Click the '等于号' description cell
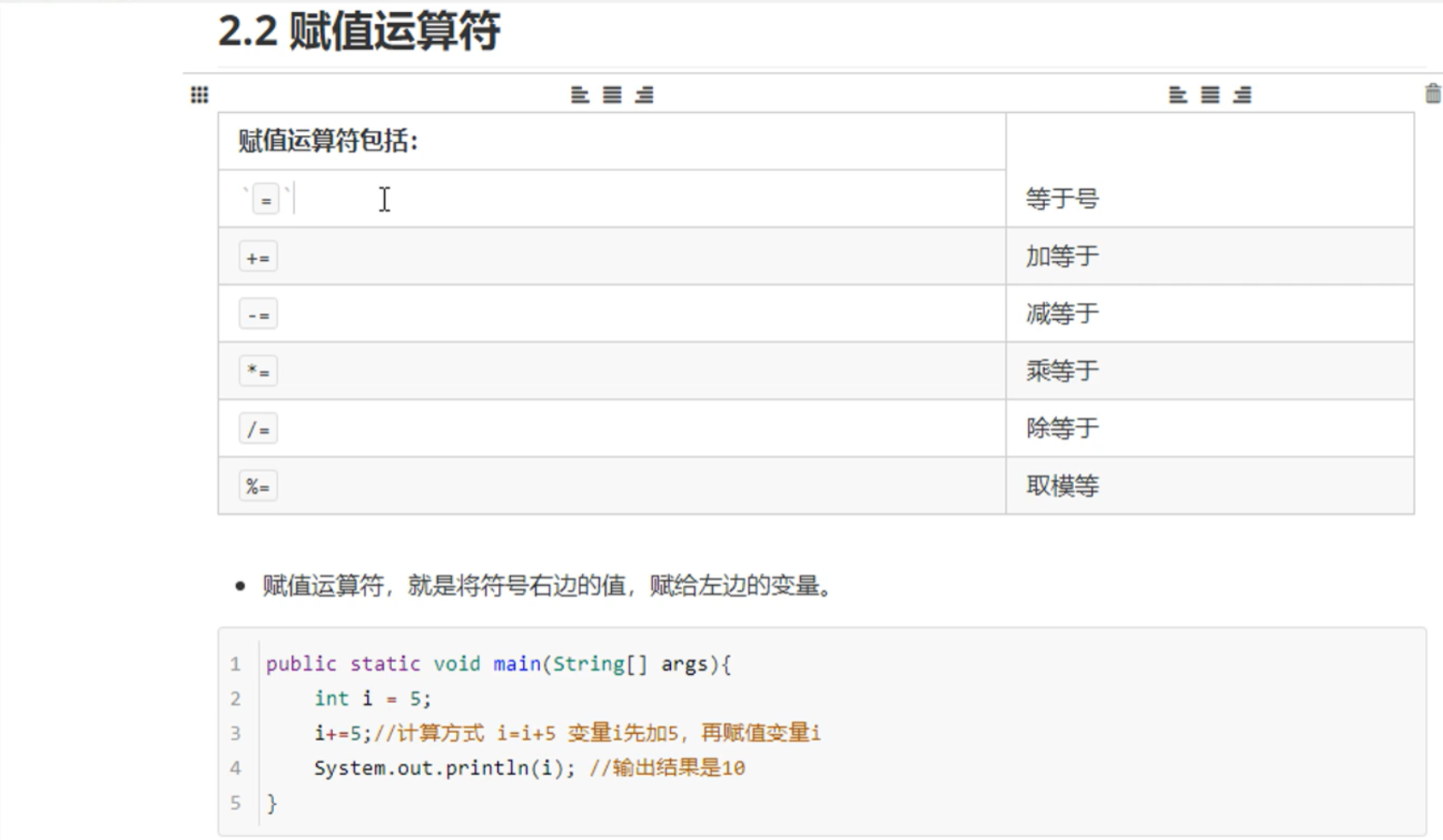 point(1062,199)
